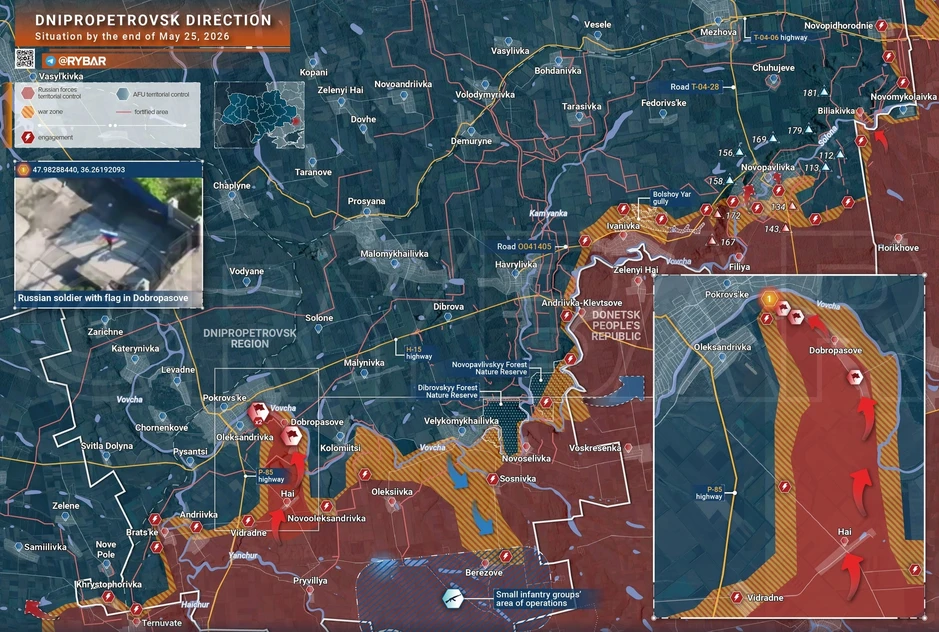Click the Malomykhailivka town label
The height and width of the screenshot is (632, 939).
[394, 254]
